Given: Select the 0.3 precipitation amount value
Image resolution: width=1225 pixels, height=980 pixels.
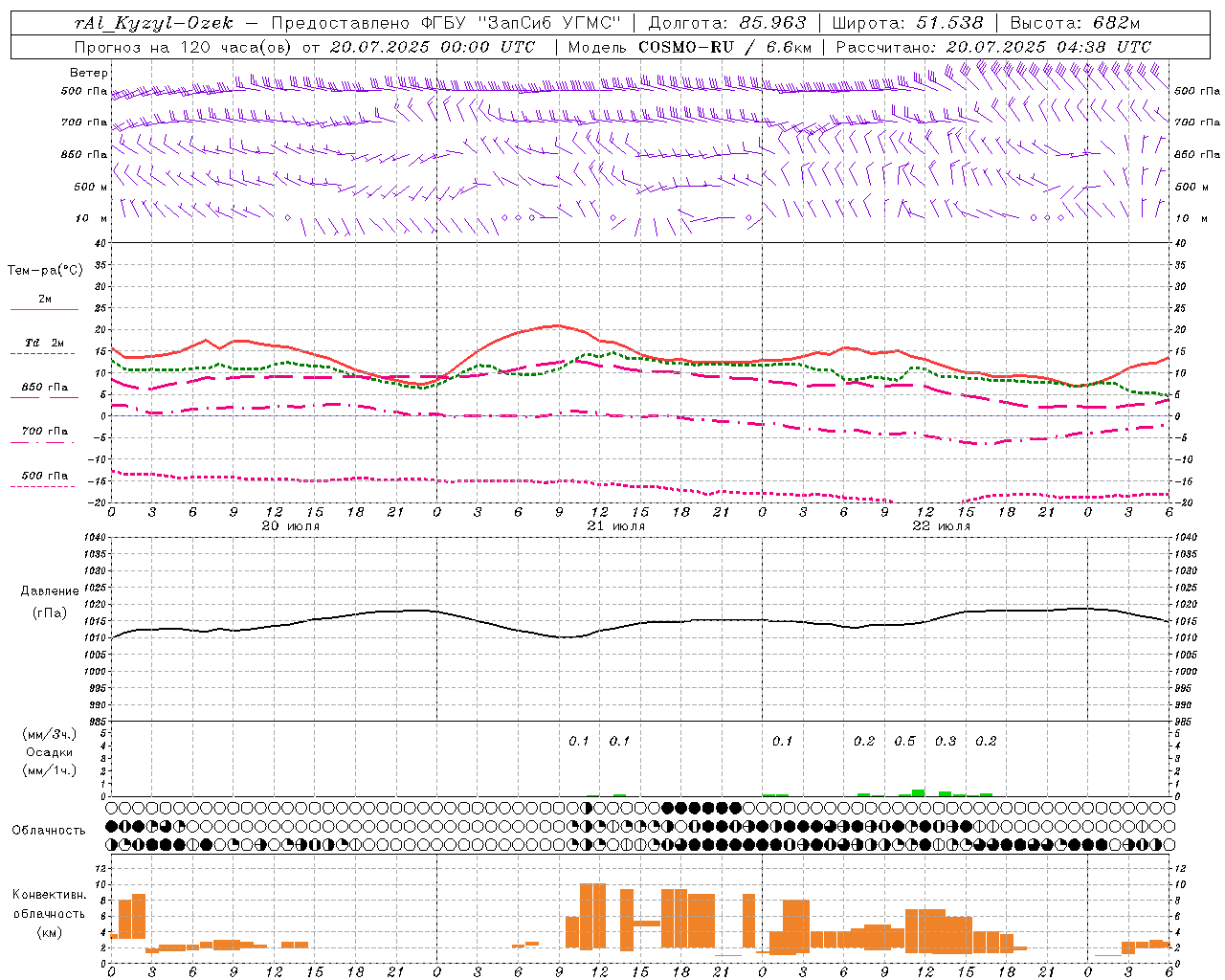Looking at the screenshot, I should click(x=946, y=742).
